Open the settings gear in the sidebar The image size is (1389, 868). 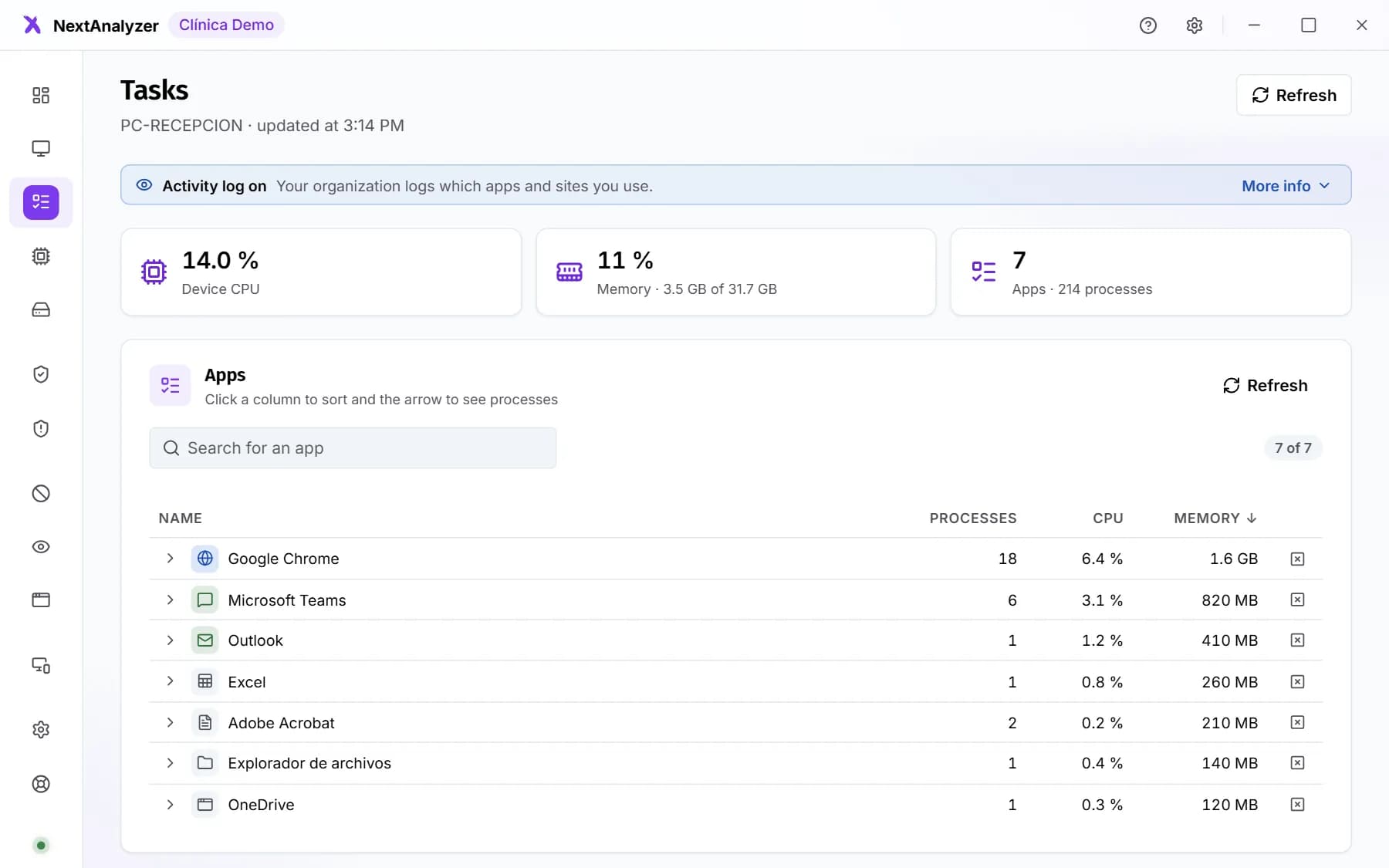tap(41, 730)
